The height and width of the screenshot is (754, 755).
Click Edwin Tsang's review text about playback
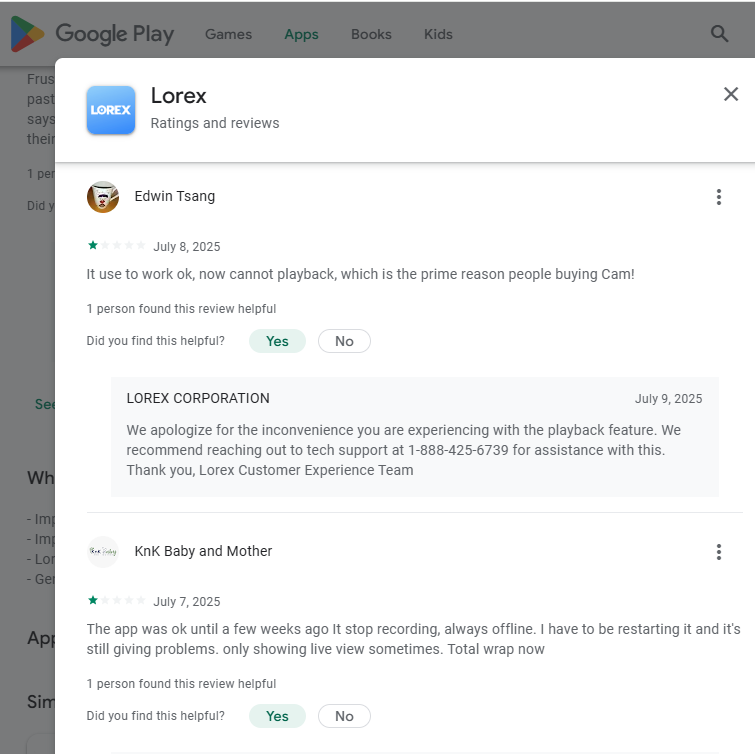click(360, 274)
